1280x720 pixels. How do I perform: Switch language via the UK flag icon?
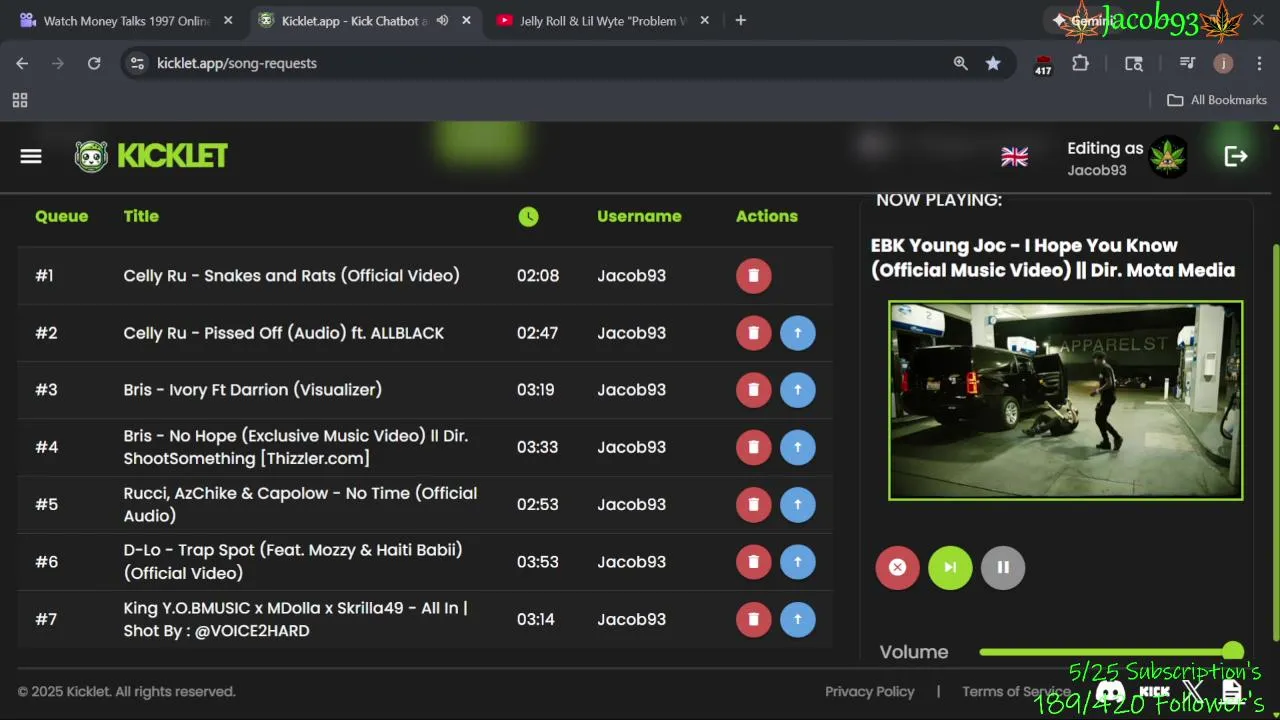(x=1014, y=156)
